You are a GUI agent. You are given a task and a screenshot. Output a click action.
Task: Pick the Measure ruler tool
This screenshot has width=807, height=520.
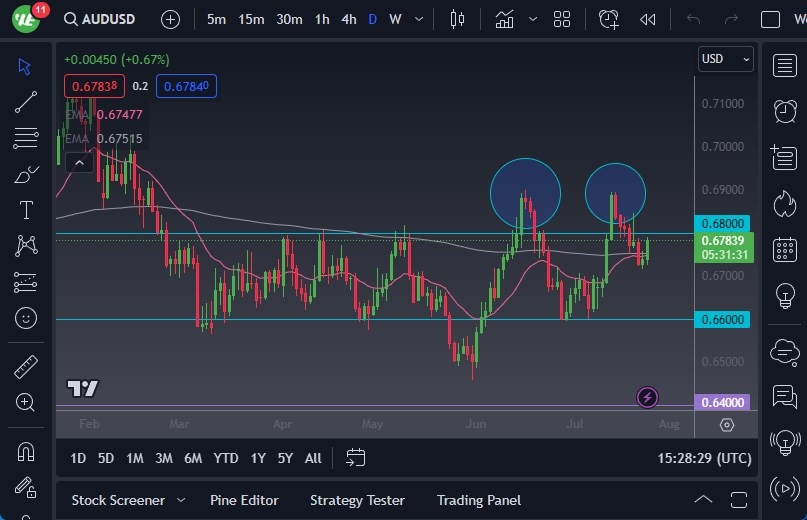tap(26, 367)
